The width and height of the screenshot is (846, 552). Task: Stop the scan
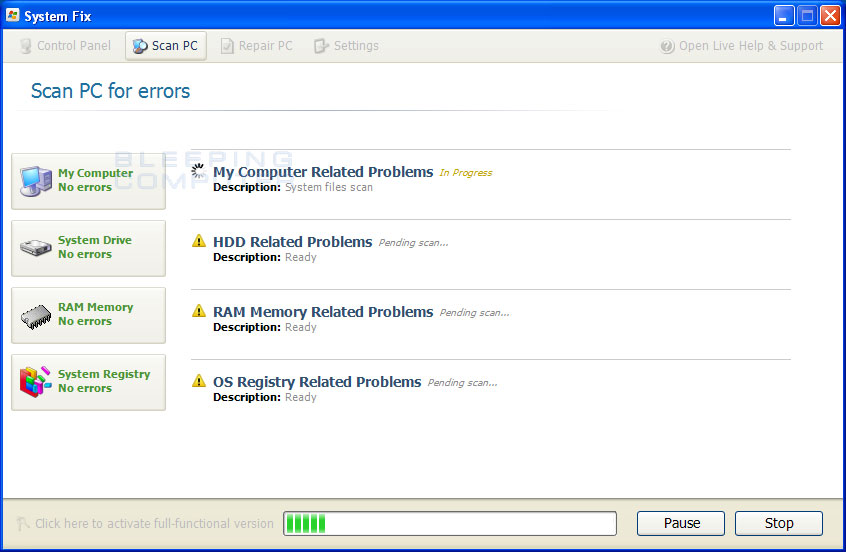[x=779, y=523]
